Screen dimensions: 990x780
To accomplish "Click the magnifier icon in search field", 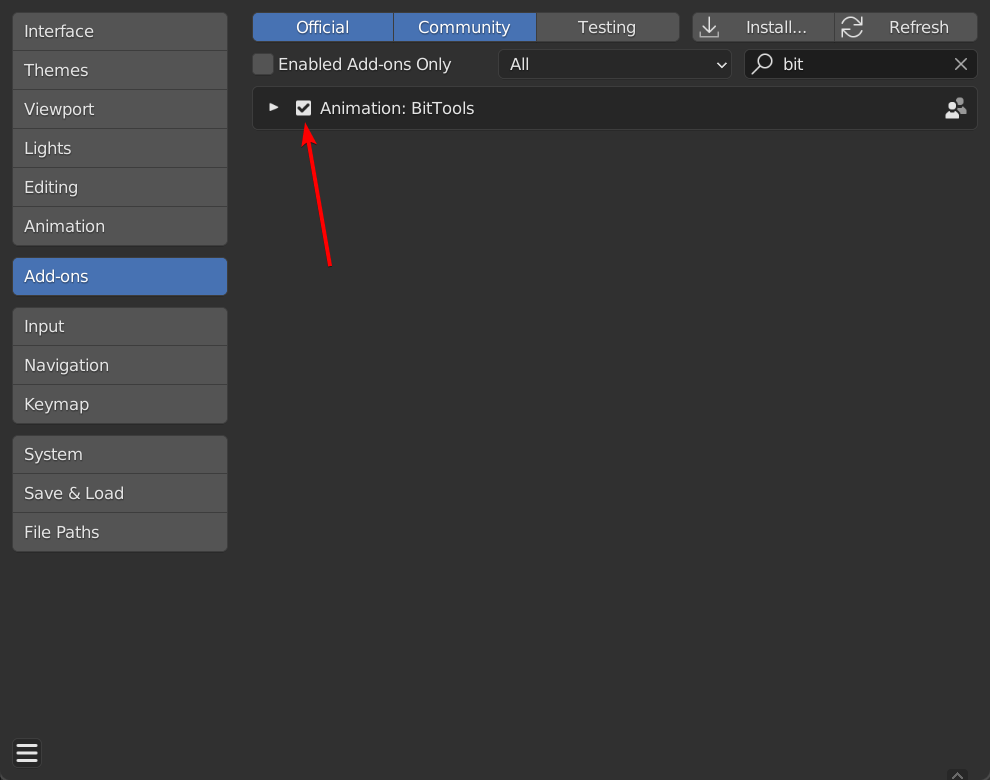I will coord(763,64).
